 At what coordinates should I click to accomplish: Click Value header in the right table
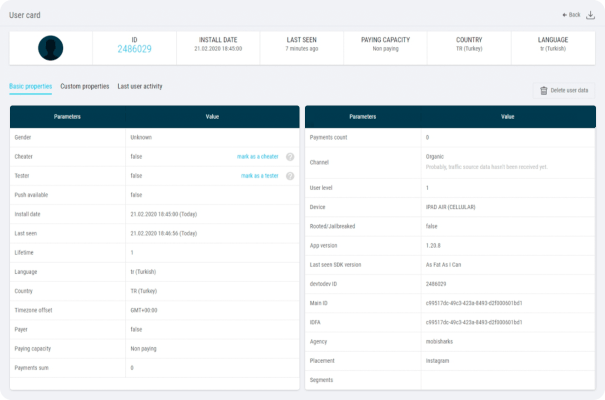[508, 117]
